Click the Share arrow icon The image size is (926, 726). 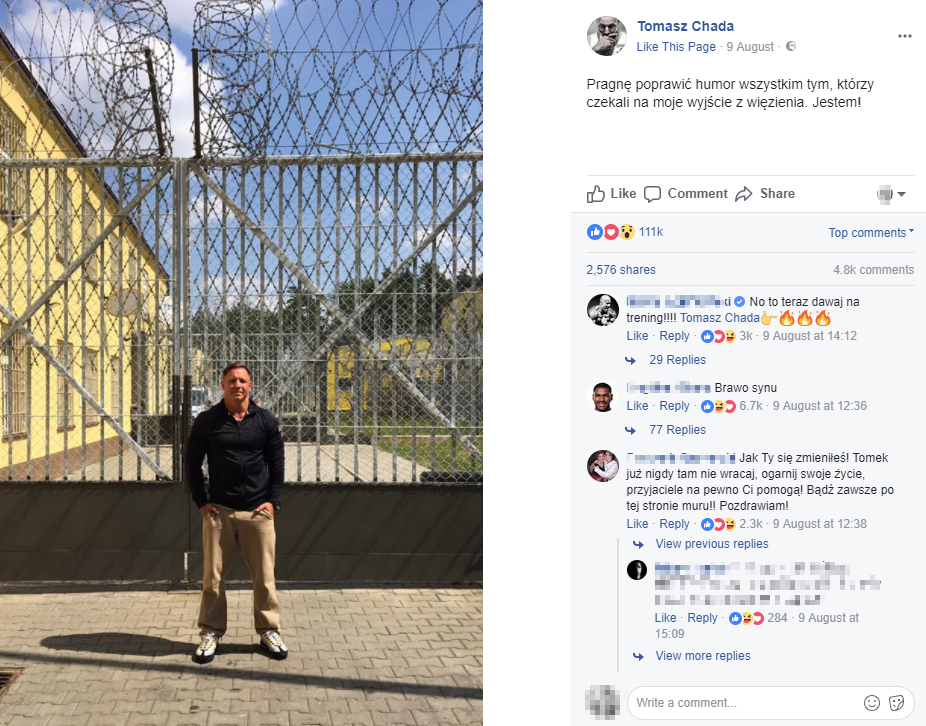(x=744, y=194)
